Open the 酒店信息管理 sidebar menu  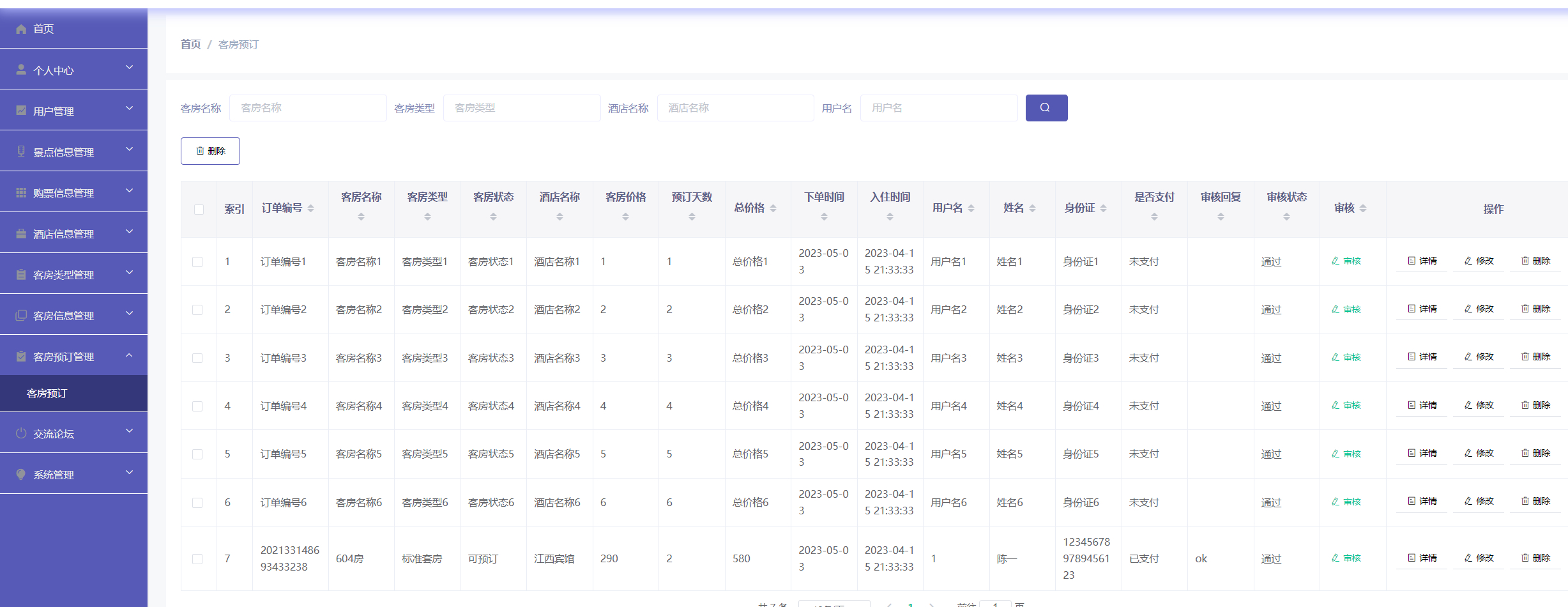[73, 233]
